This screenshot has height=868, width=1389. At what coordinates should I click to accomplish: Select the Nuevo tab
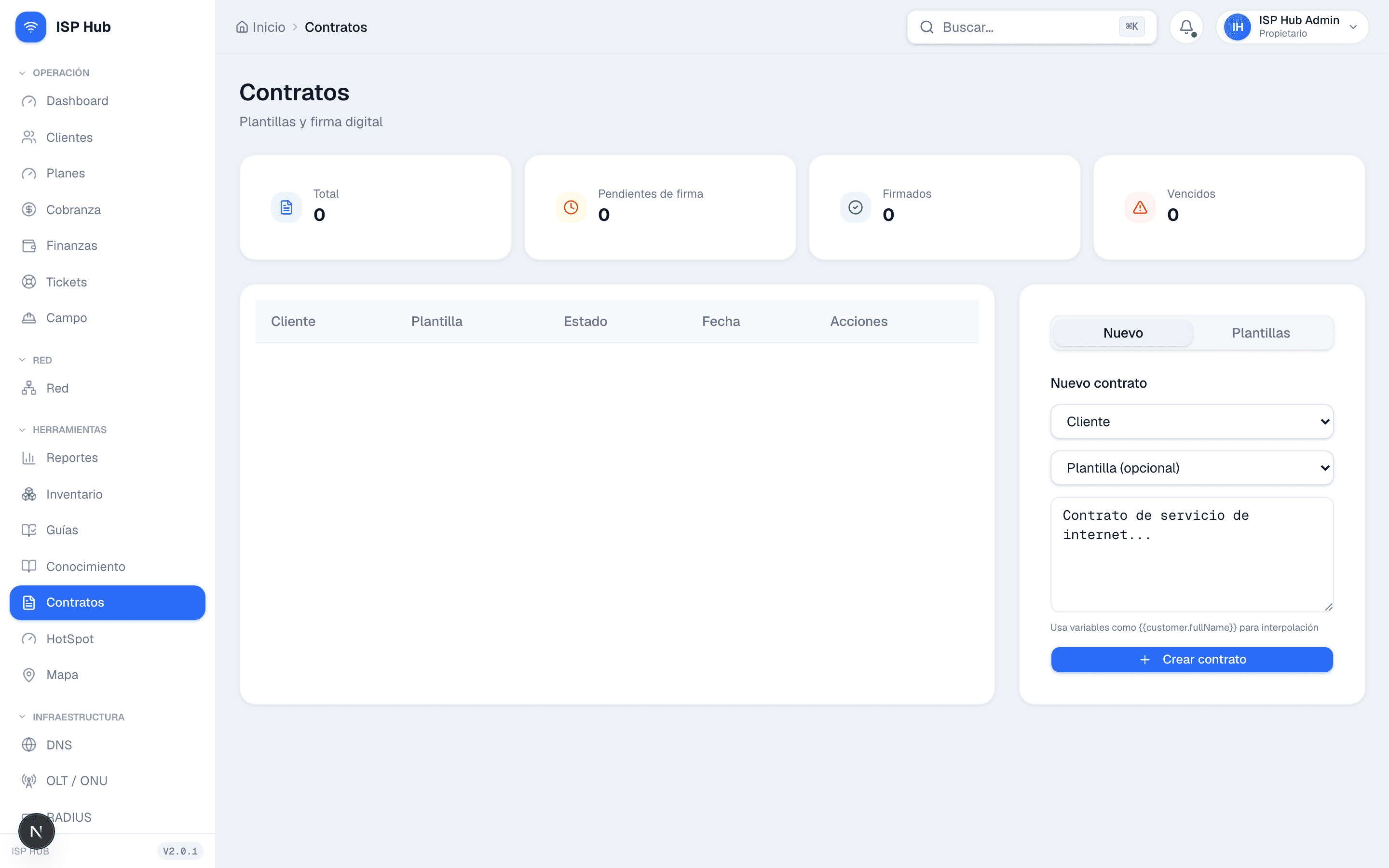point(1123,333)
